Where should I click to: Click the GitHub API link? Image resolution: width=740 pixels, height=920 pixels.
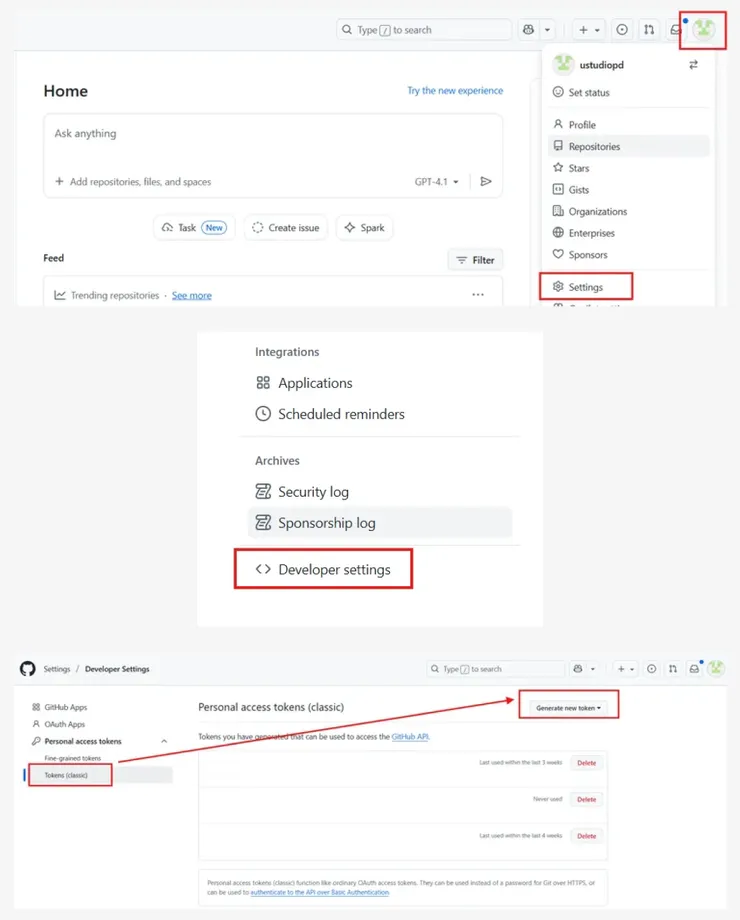(410, 736)
